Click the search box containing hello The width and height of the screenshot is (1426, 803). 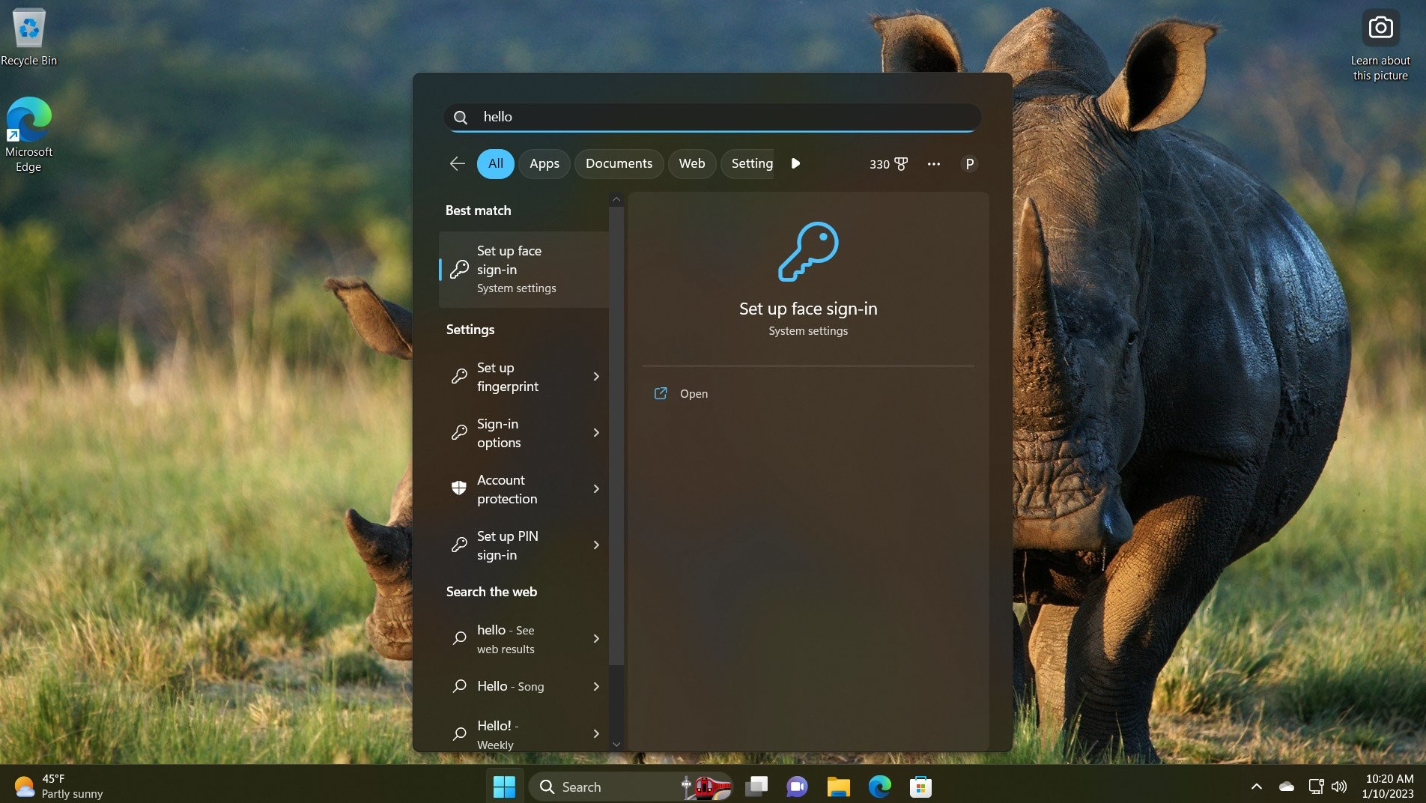click(x=712, y=117)
